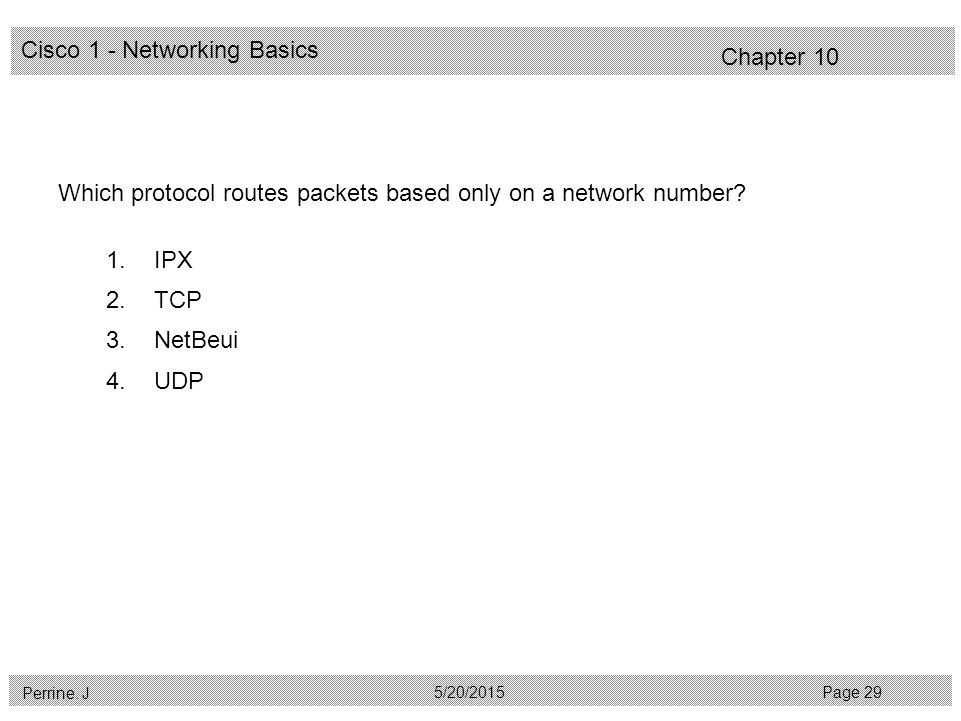The width and height of the screenshot is (961, 721).
Task: Select answer option NetBeui
Action: 196,340
